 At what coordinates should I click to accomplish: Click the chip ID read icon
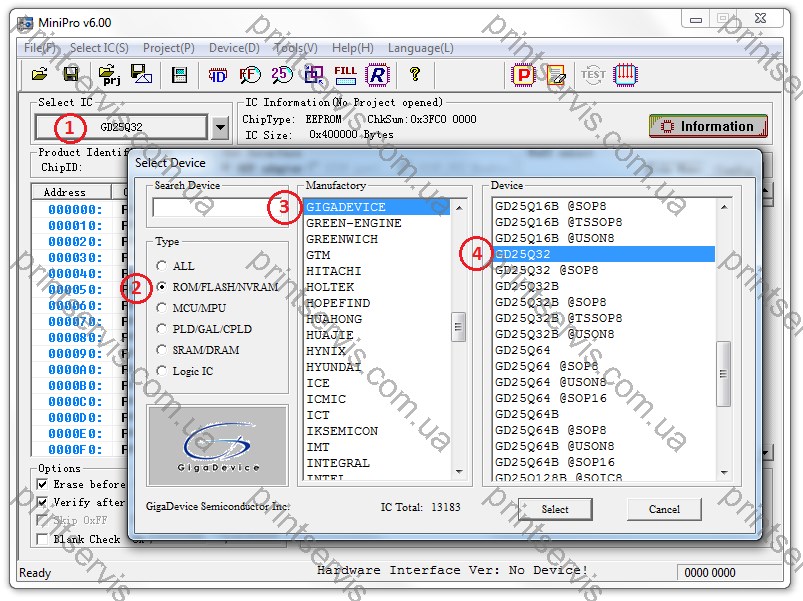[218, 75]
